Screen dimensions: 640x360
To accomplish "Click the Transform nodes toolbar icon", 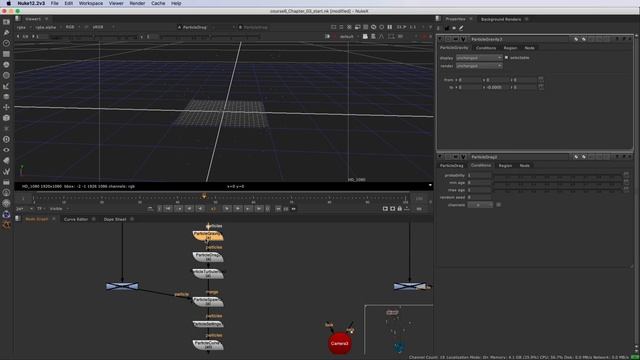I will 6,107.
